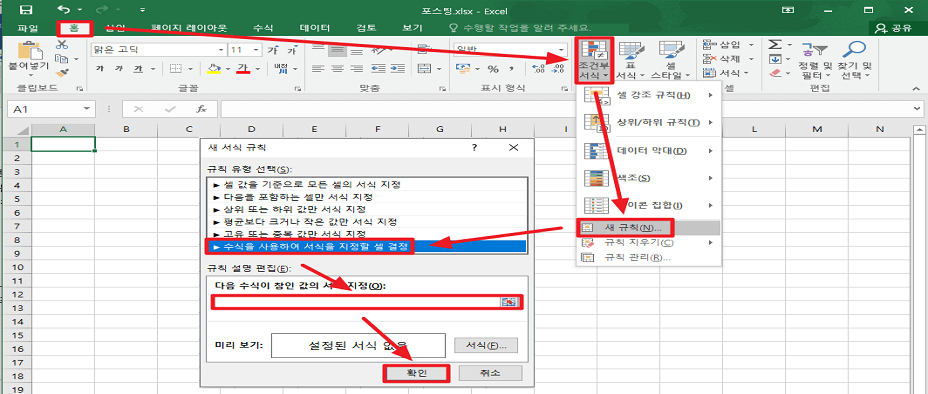Viewport: 928px width, 394px height.
Task: Open the File (파일) tab
Action: (x=28, y=28)
